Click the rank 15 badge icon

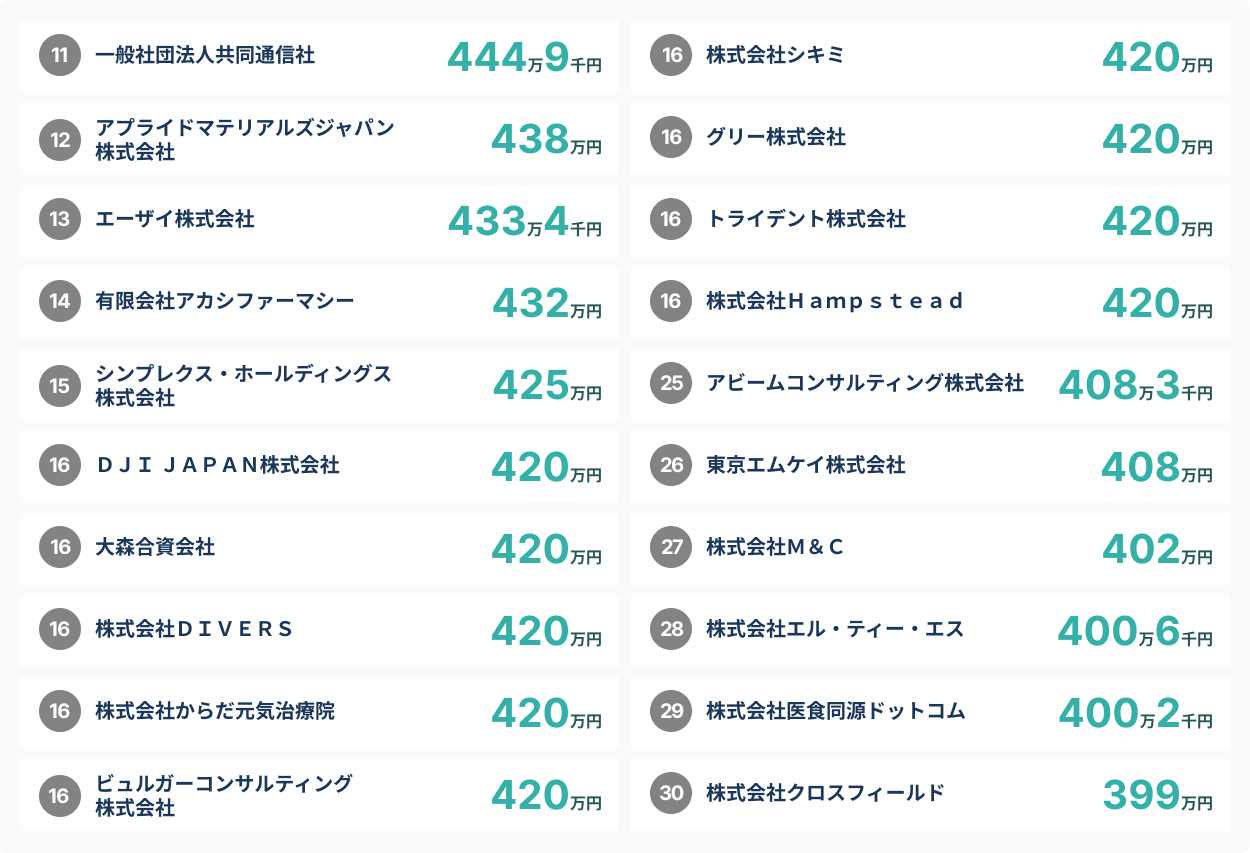(60, 385)
